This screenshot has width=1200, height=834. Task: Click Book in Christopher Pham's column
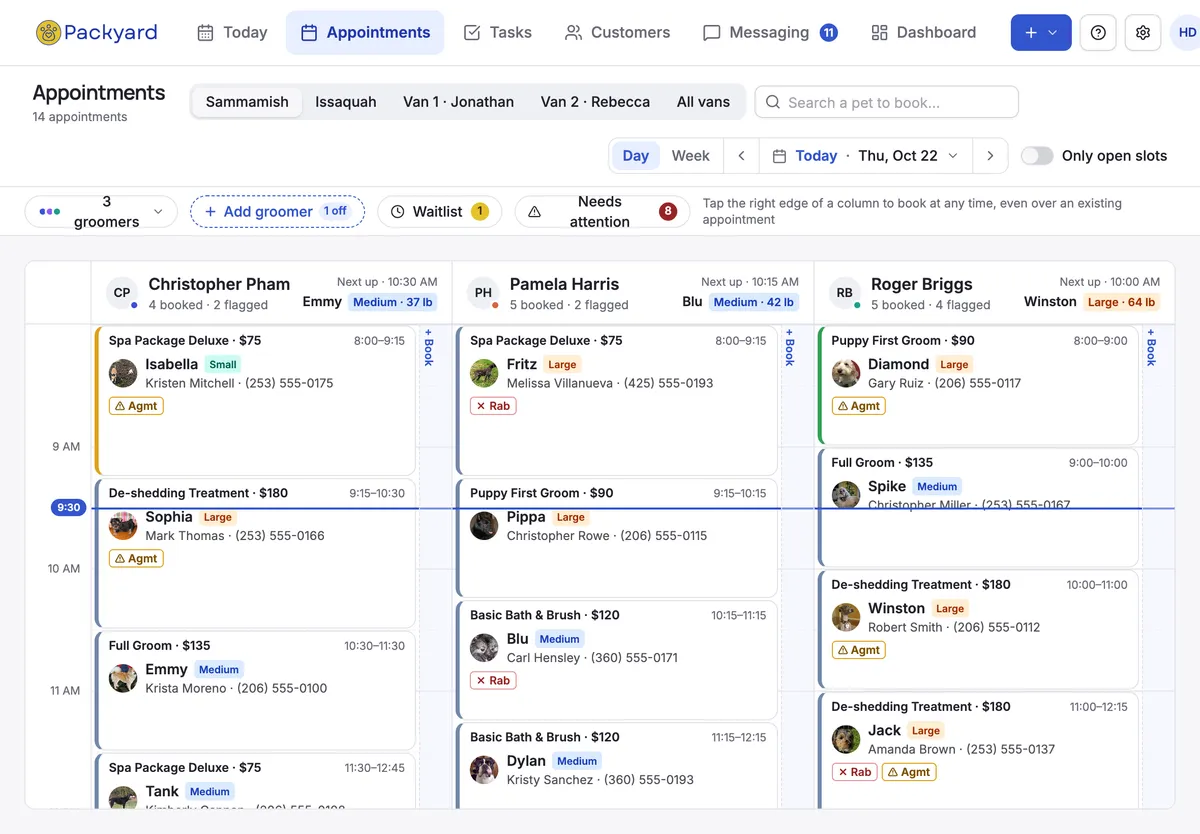click(x=428, y=347)
